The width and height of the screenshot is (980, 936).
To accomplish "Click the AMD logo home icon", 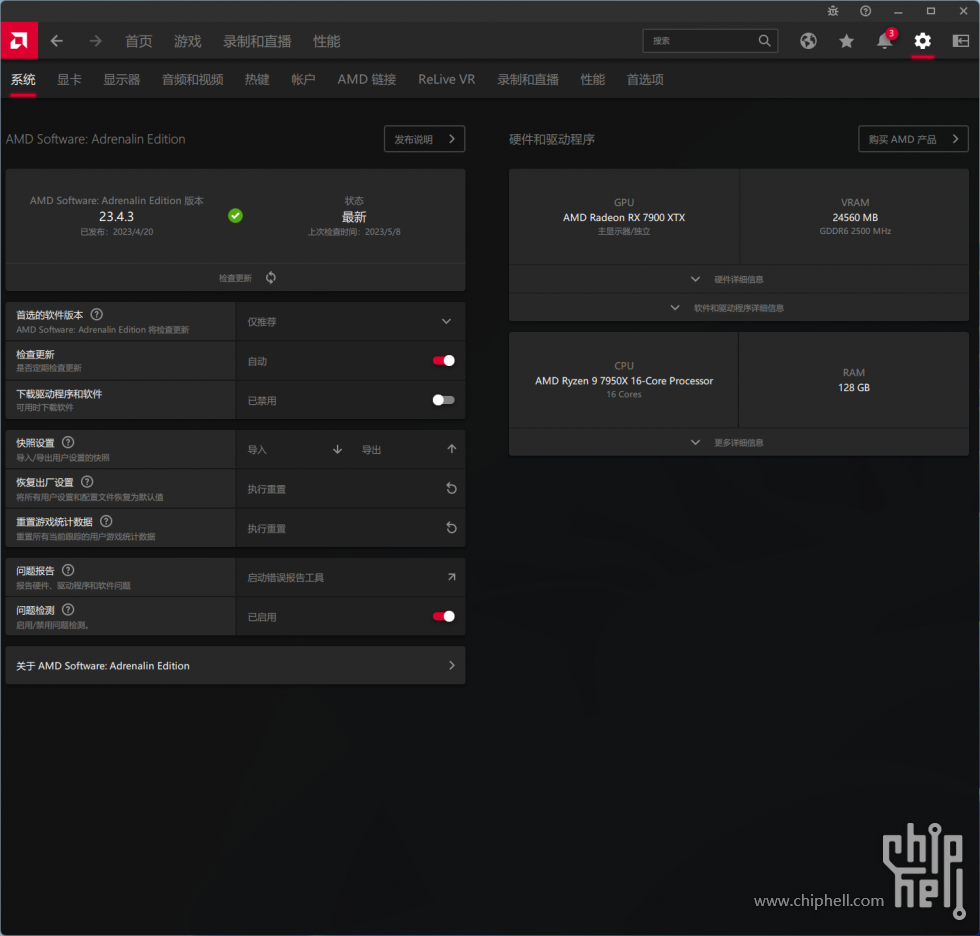I will pos(19,41).
